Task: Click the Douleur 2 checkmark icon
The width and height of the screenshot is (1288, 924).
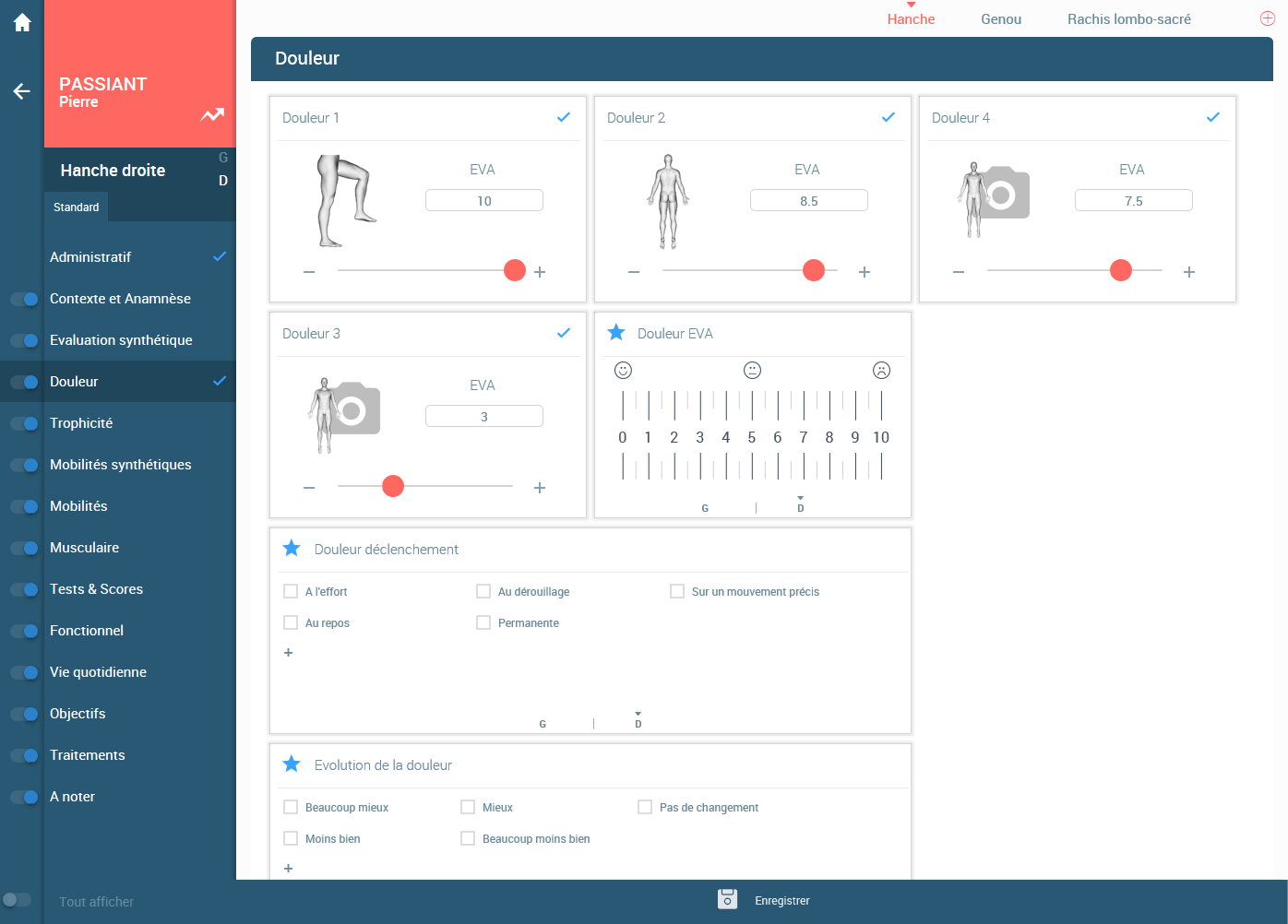Action: pyautogui.click(x=888, y=117)
